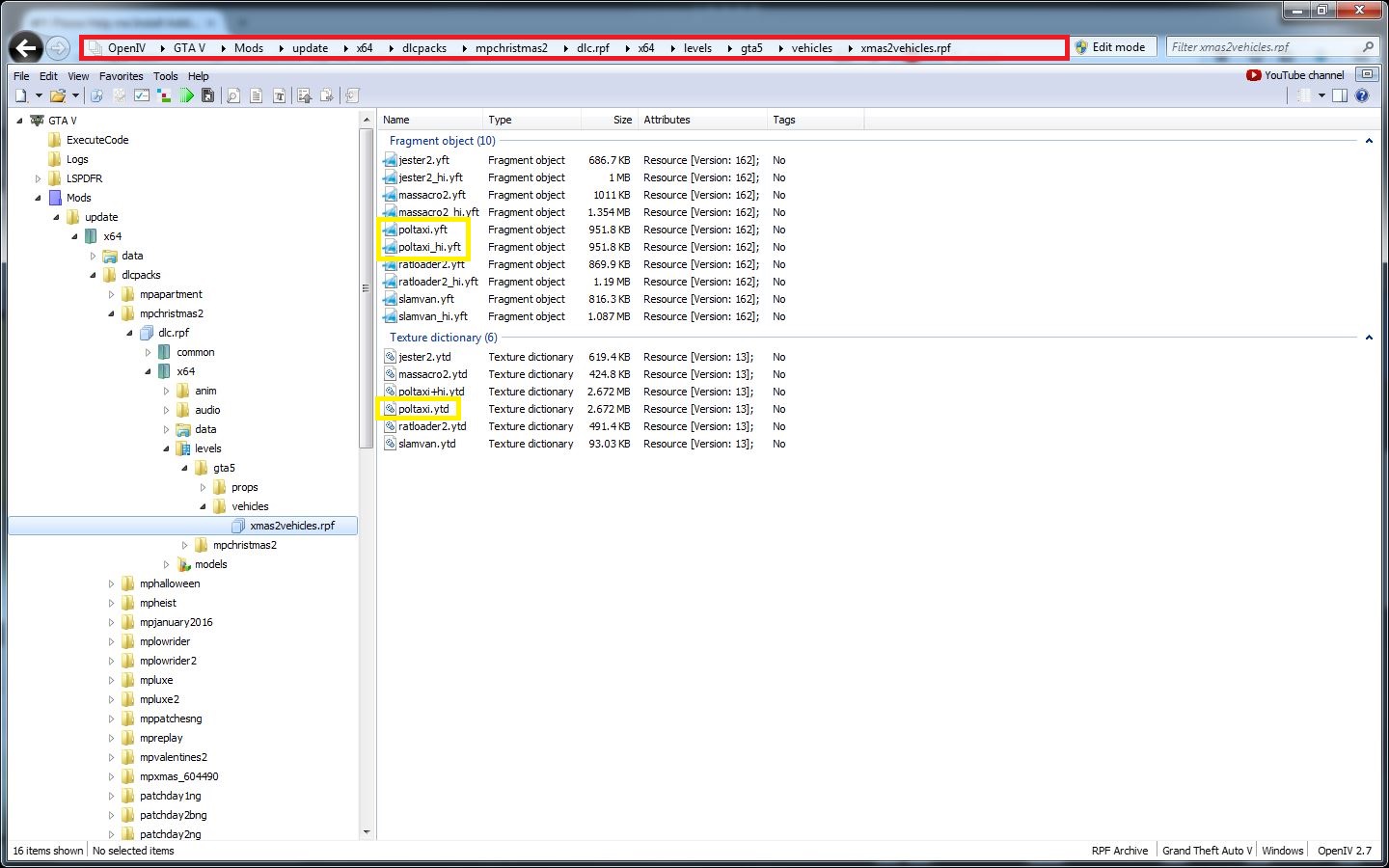Image resolution: width=1389 pixels, height=868 pixels.
Task: Expand the LSPDFR tree node
Action: [39, 178]
